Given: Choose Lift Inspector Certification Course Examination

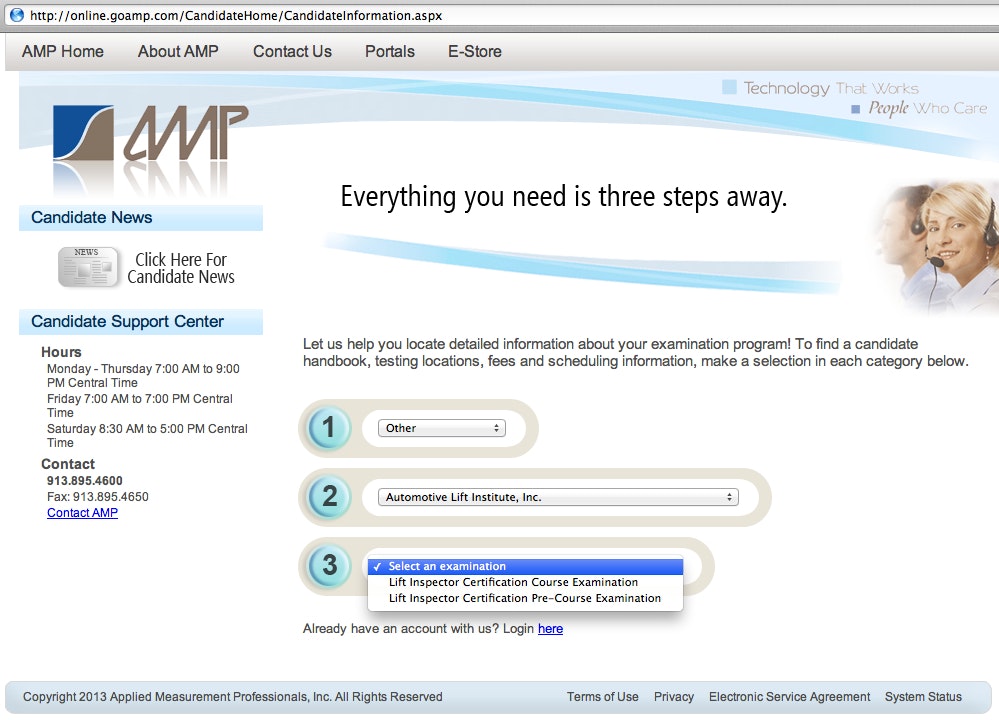Looking at the screenshot, I should (x=513, y=582).
